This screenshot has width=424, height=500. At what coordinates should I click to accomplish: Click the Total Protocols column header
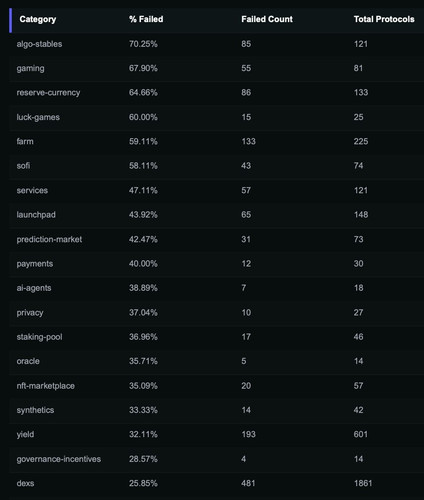[x=384, y=19]
